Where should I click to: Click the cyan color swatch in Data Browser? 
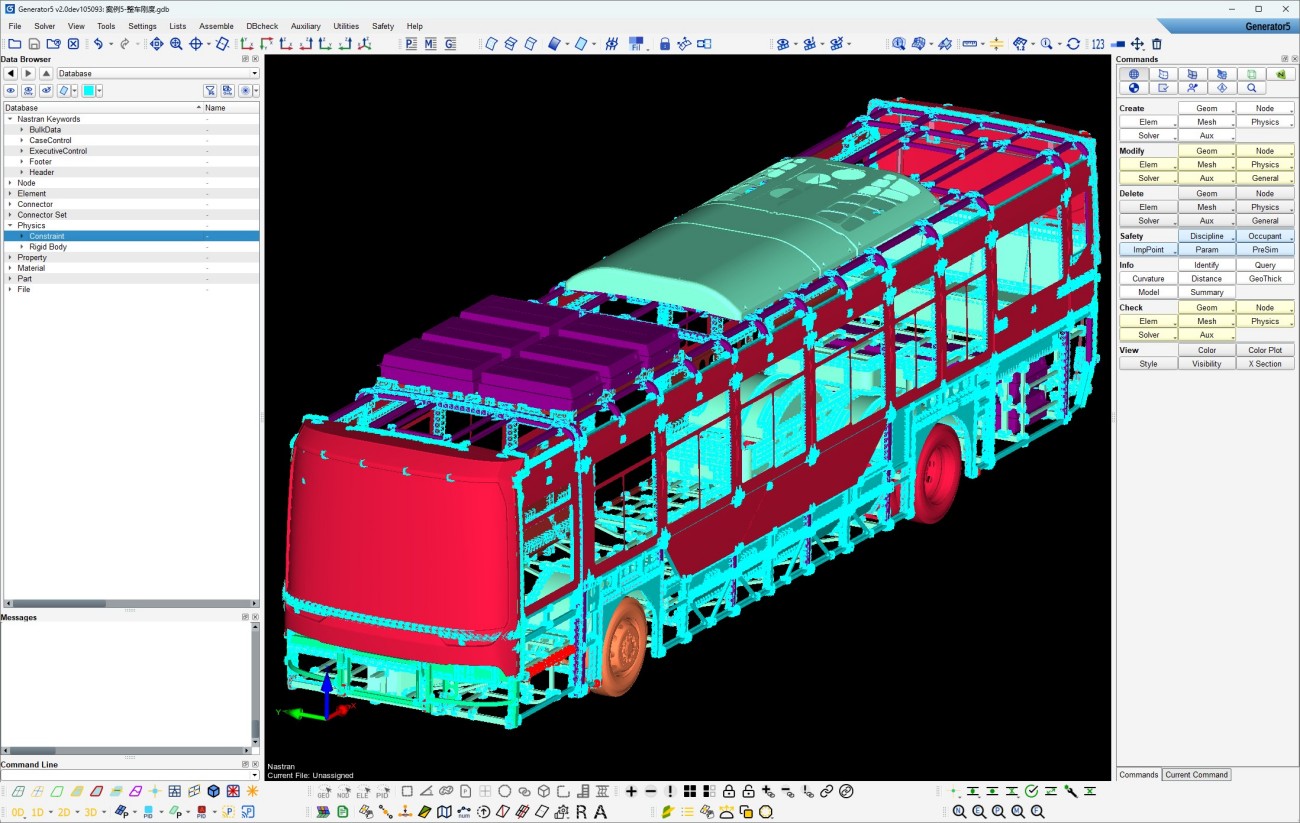[x=88, y=91]
